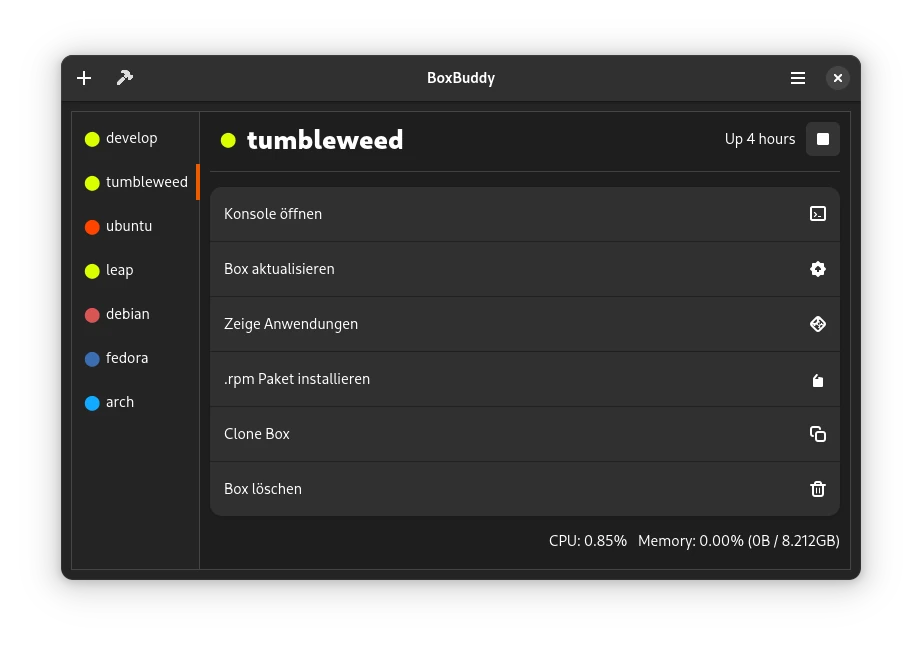Open the hamburger menu
922x647 pixels.
(797, 77)
